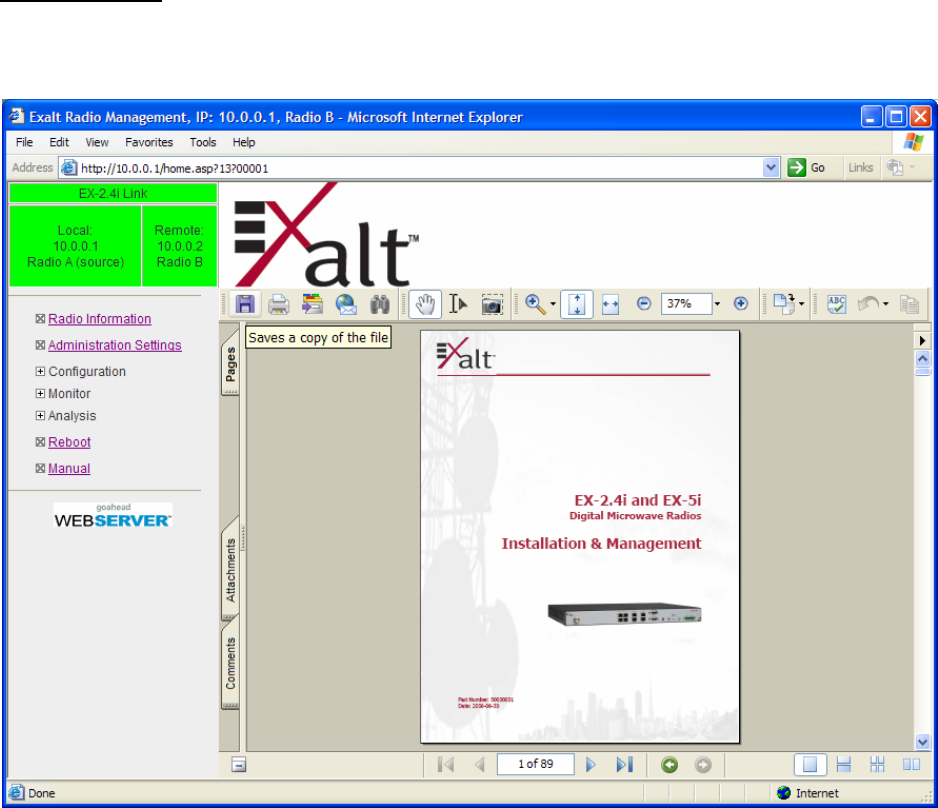Click the Go button
The height and width of the screenshot is (808, 938).
[807, 168]
